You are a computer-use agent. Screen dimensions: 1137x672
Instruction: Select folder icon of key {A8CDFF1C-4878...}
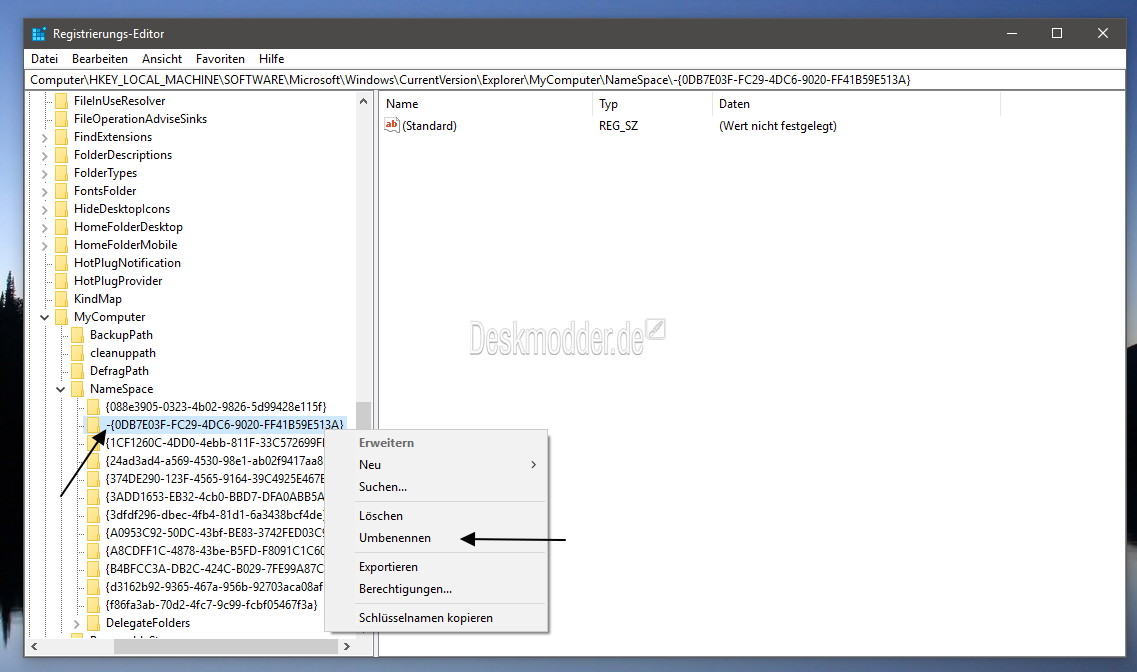(94, 550)
